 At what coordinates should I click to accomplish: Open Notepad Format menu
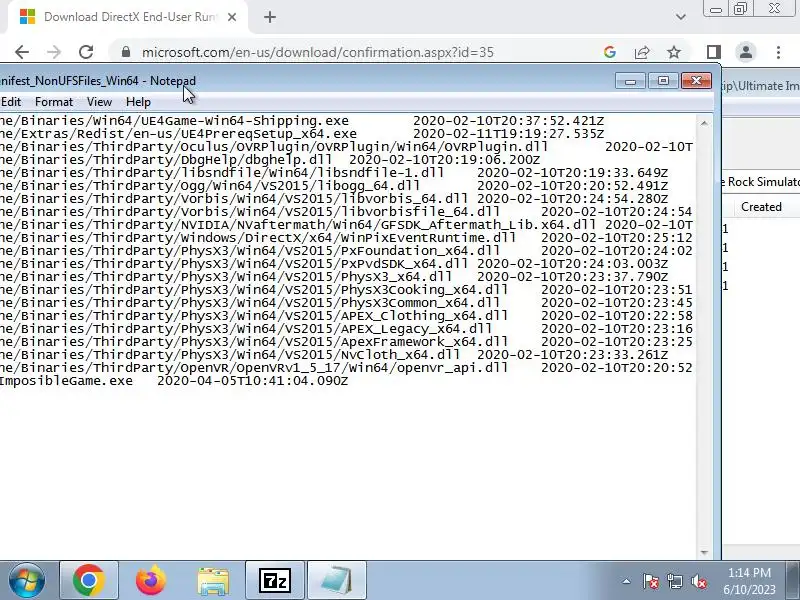tap(54, 102)
